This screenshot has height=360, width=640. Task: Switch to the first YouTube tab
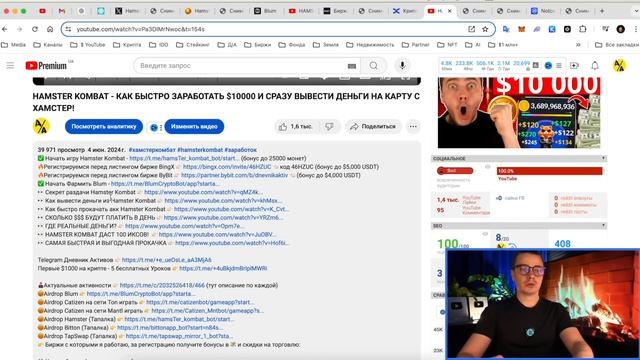coord(42,11)
